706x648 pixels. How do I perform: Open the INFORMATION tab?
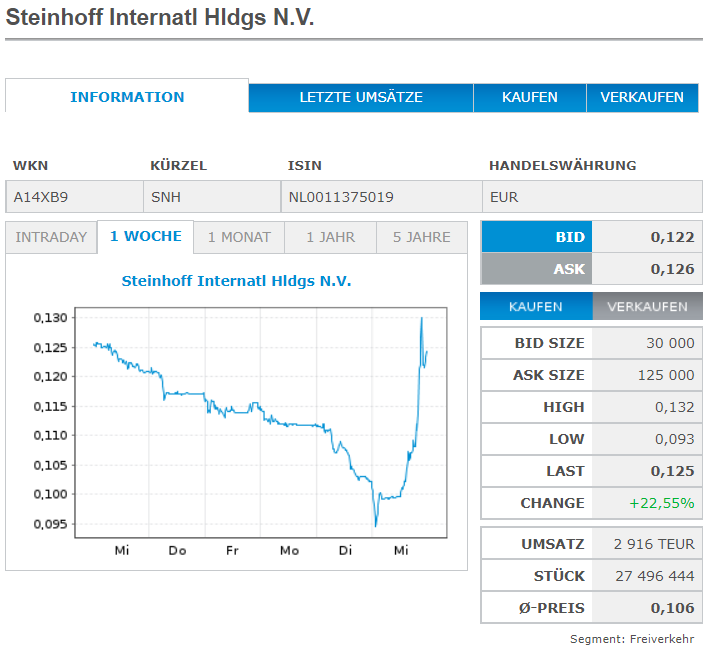click(127, 97)
